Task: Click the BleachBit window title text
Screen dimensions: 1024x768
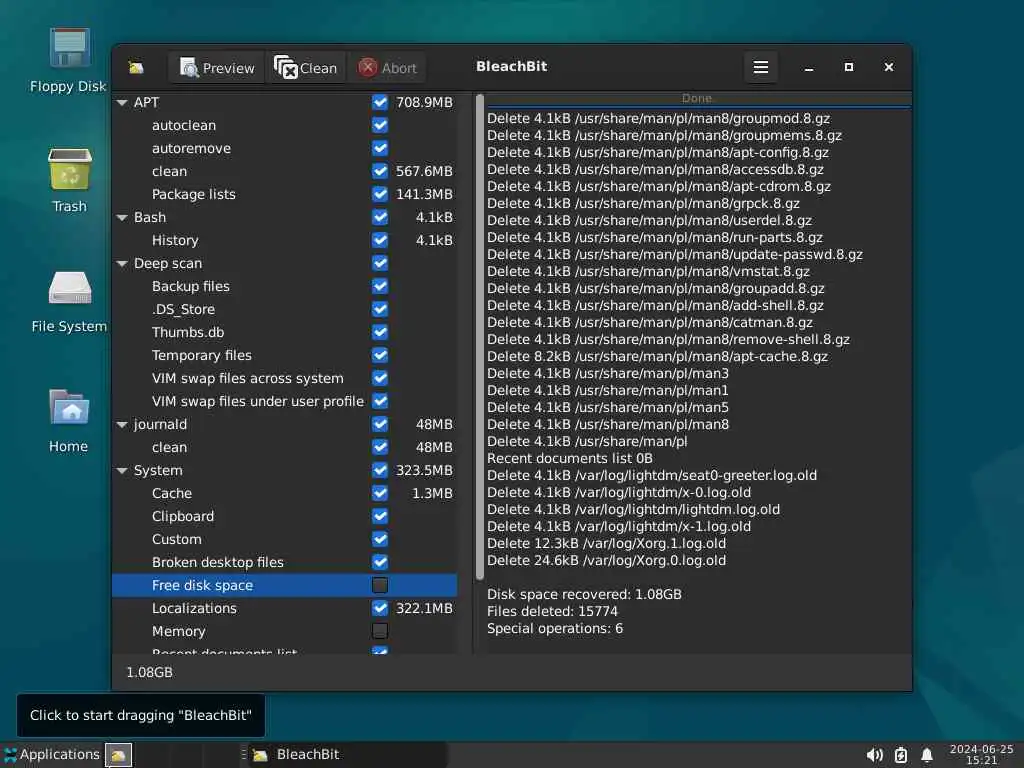Action: [x=511, y=67]
